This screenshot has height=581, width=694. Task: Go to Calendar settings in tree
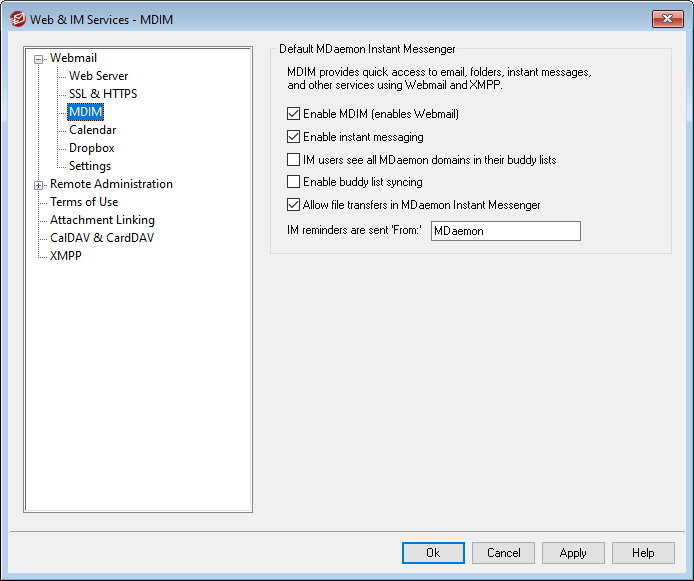[92, 130]
